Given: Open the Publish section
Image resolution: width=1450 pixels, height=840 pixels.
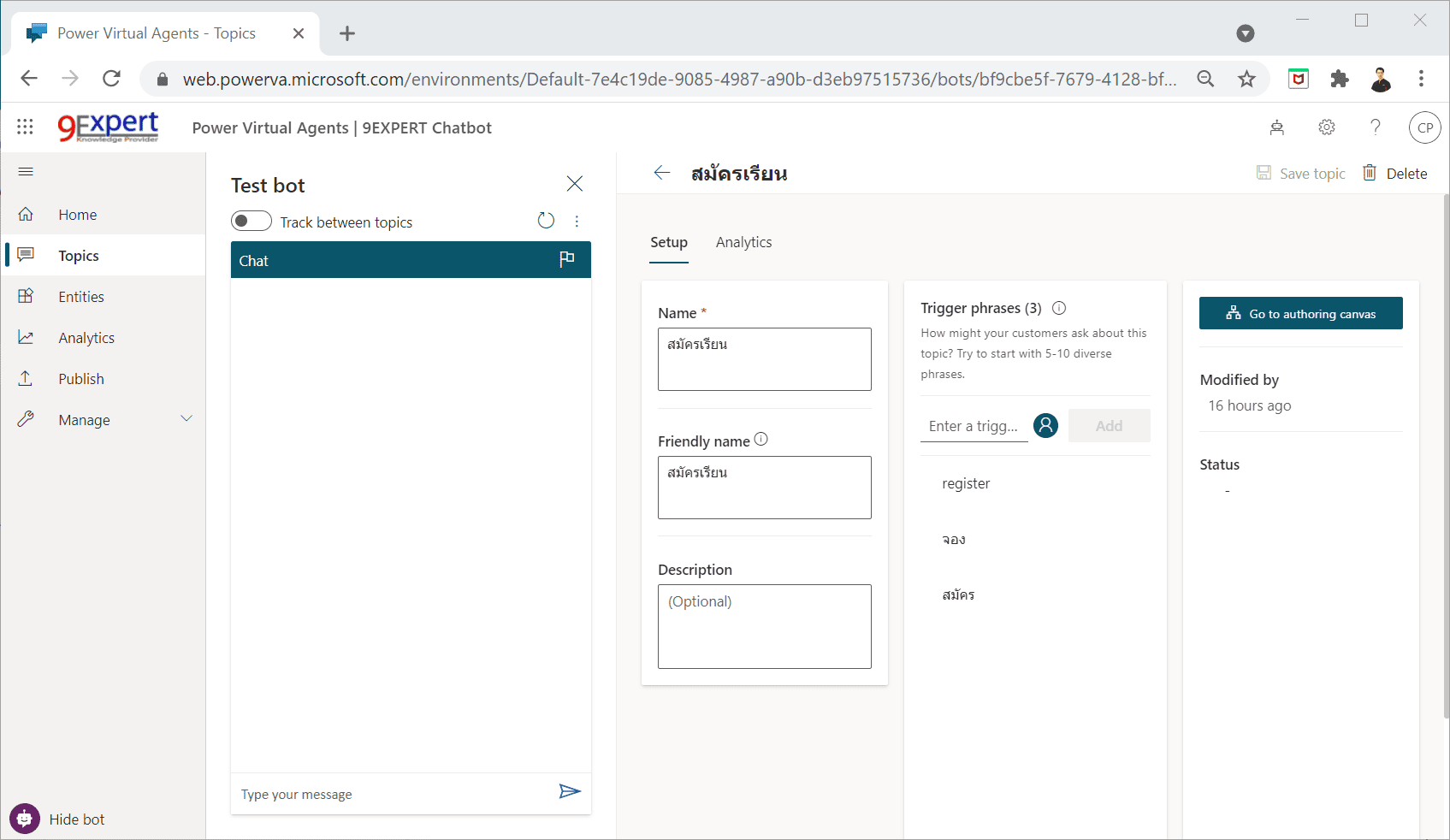Looking at the screenshot, I should coord(80,378).
